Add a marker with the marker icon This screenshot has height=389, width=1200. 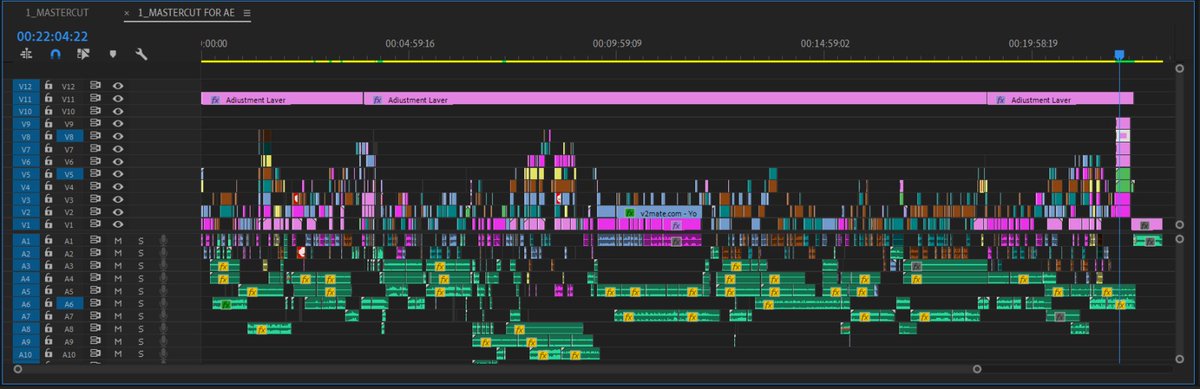113,54
